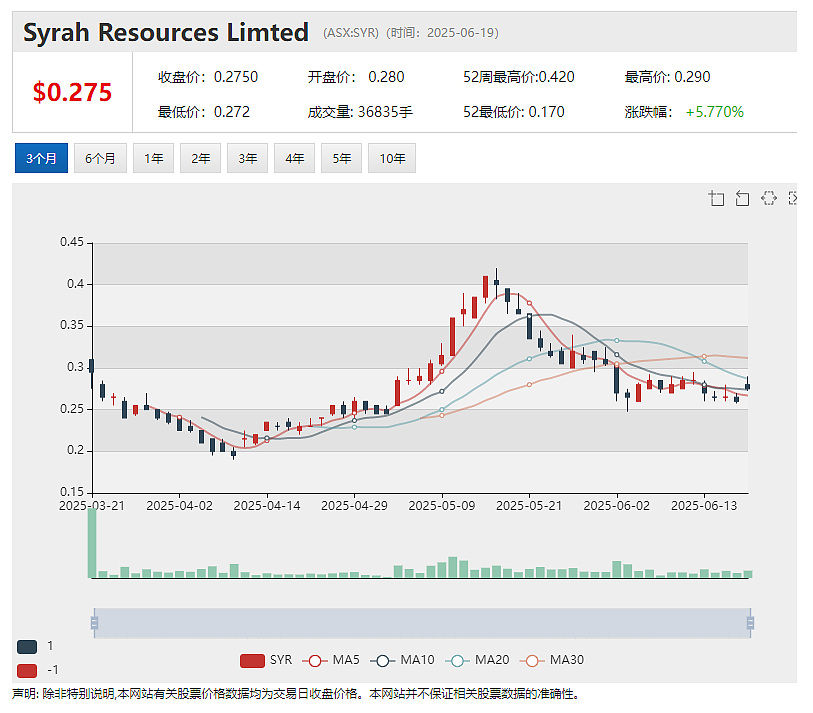This screenshot has height=713, width=813.
Task: Switch to 4年 range
Action: 295,158
